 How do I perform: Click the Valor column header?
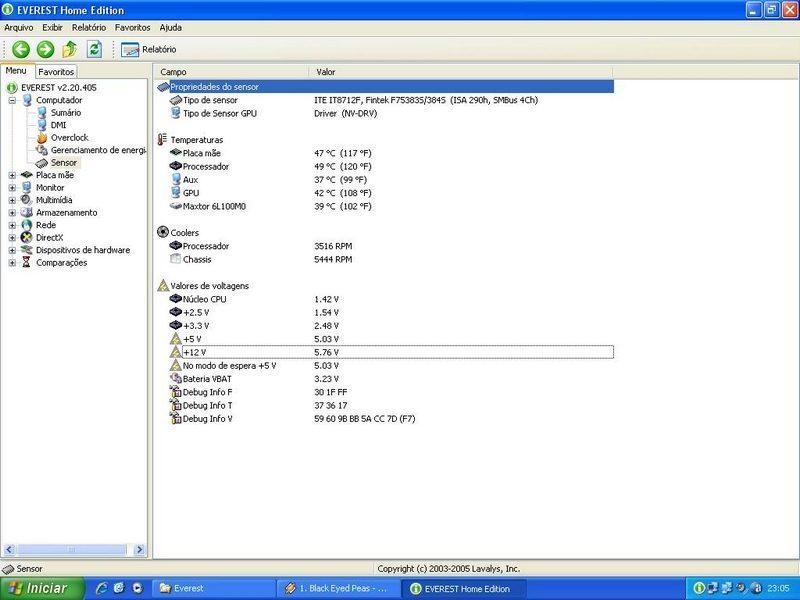(x=326, y=72)
